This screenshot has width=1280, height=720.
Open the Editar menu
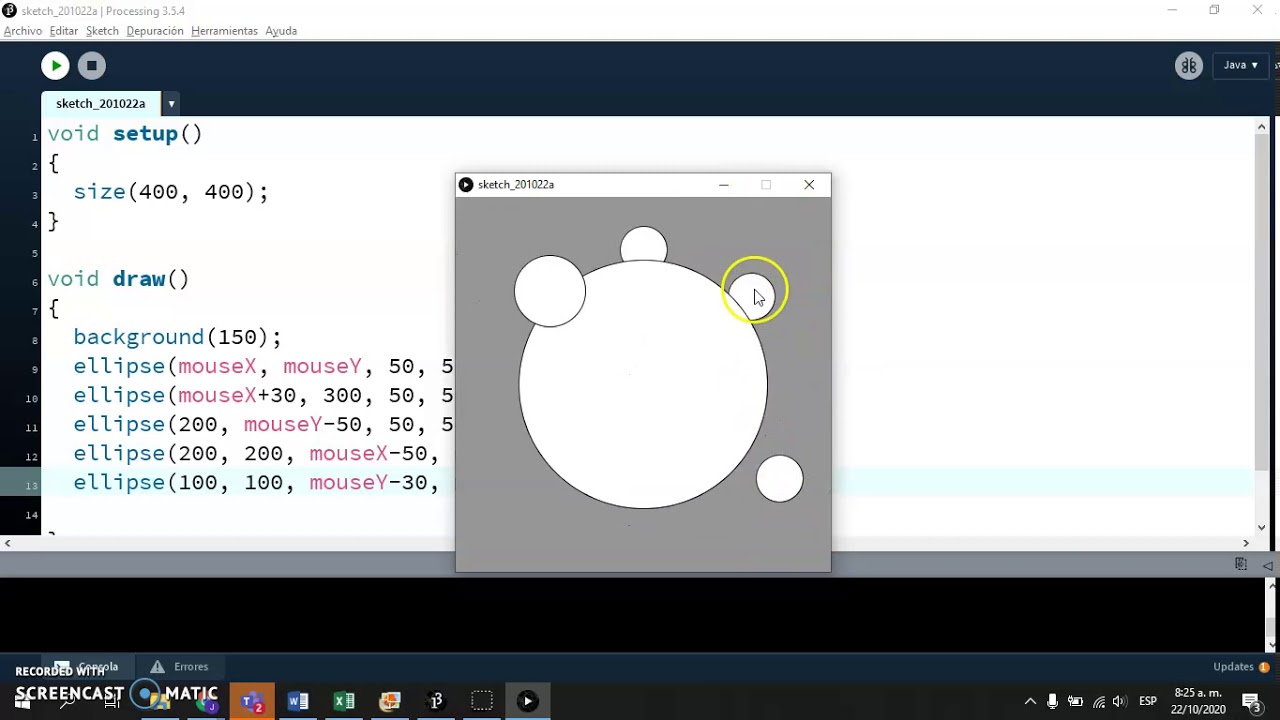point(63,31)
